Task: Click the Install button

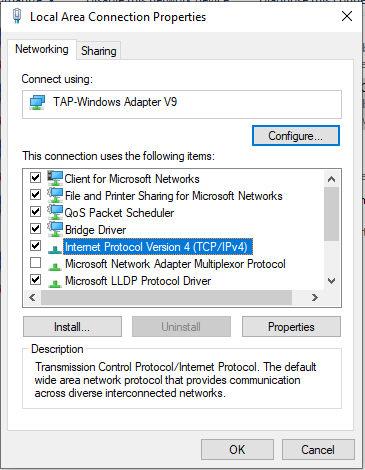Action: [x=72, y=327]
